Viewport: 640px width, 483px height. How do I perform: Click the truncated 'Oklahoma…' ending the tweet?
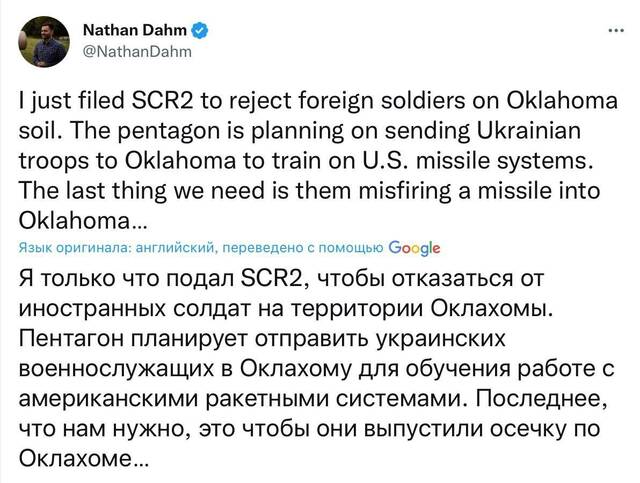pos(81,220)
